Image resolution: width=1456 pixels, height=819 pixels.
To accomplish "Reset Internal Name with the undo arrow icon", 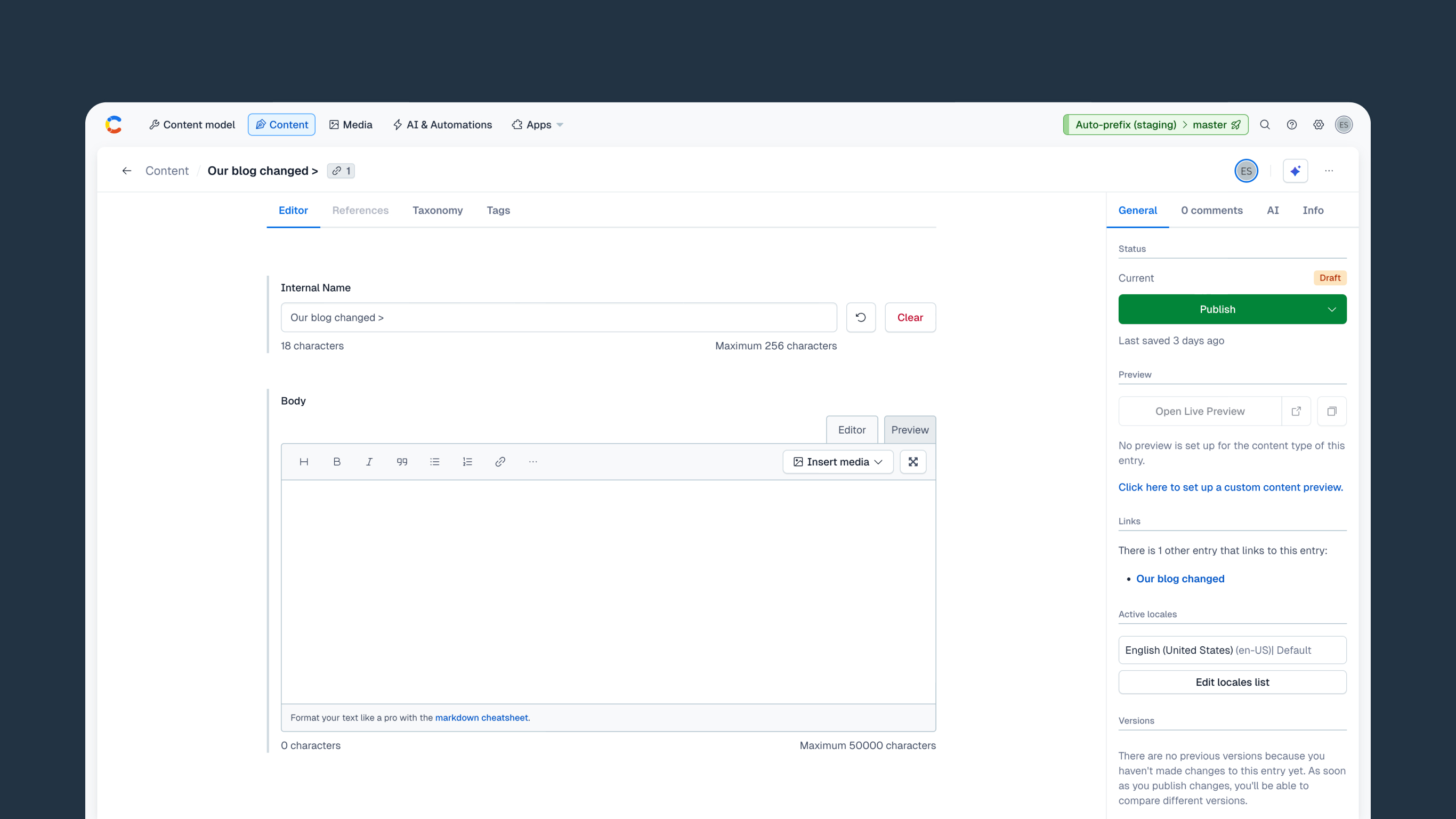I will pyautogui.click(x=860, y=317).
